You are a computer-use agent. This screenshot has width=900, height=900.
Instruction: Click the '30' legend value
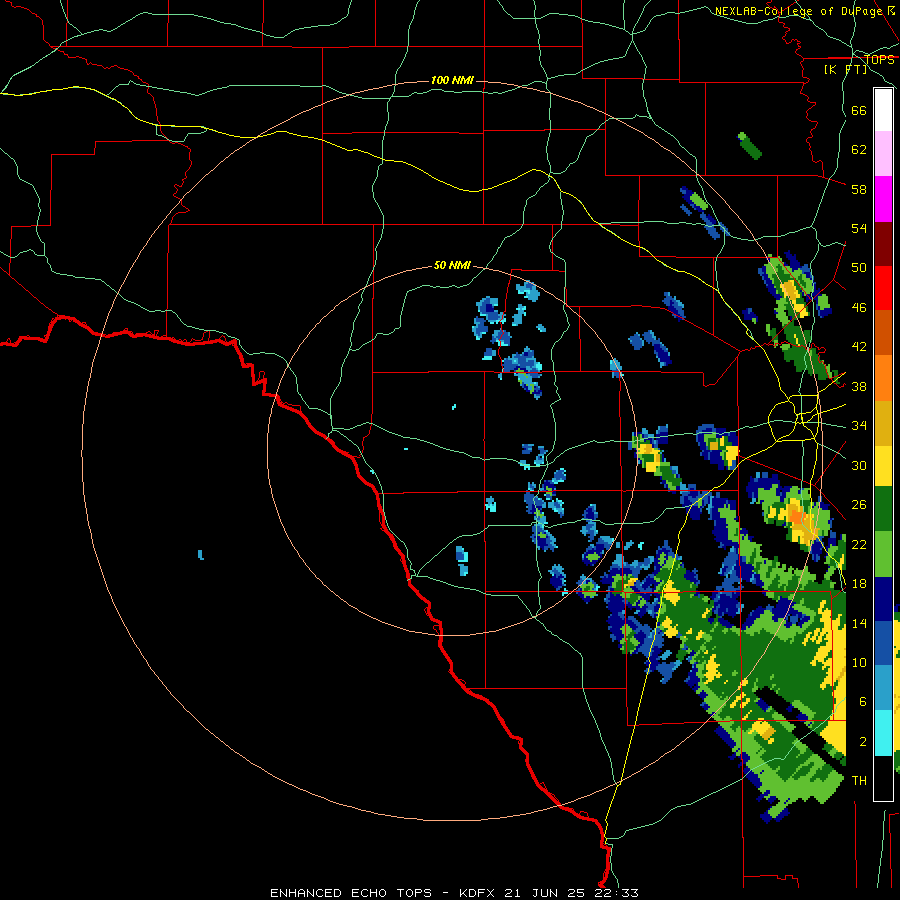(x=859, y=465)
